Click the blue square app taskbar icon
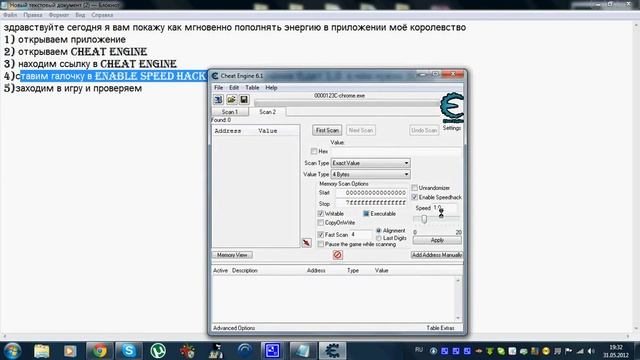 tap(273, 351)
